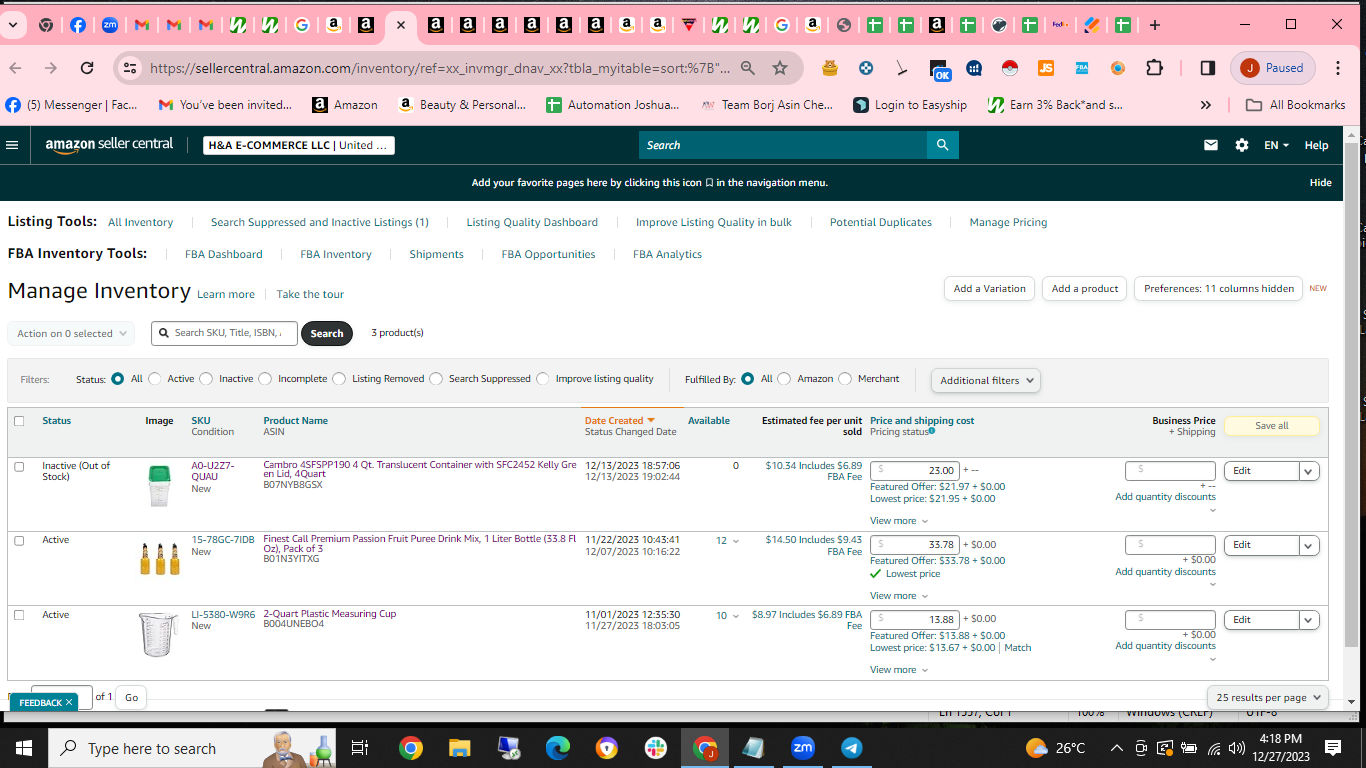Launch Microsoft Edge from the taskbar

557,748
